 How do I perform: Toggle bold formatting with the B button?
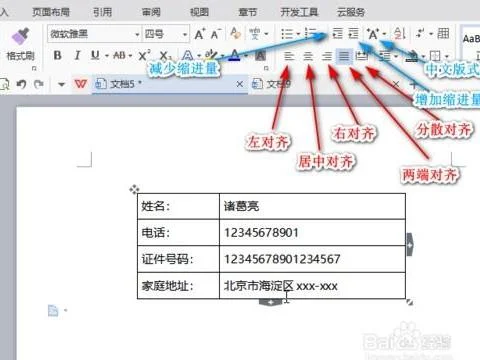(x=57, y=55)
